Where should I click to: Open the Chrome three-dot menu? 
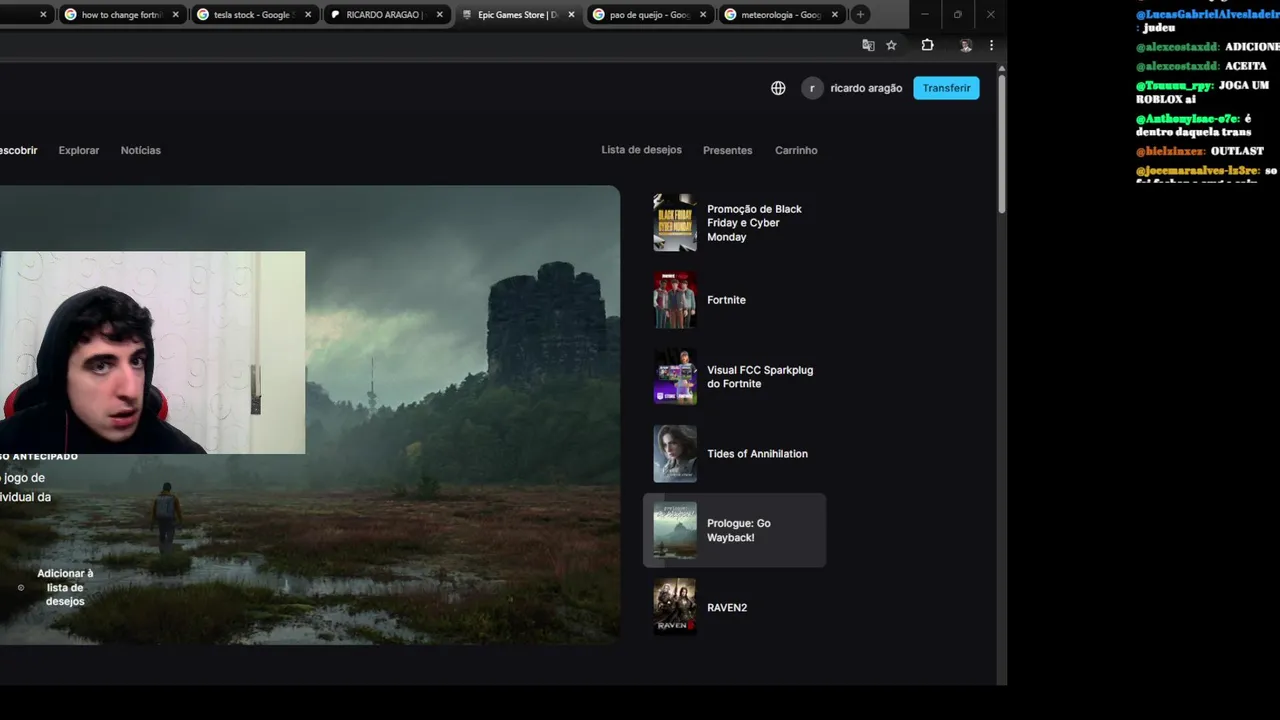coord(991,45)
